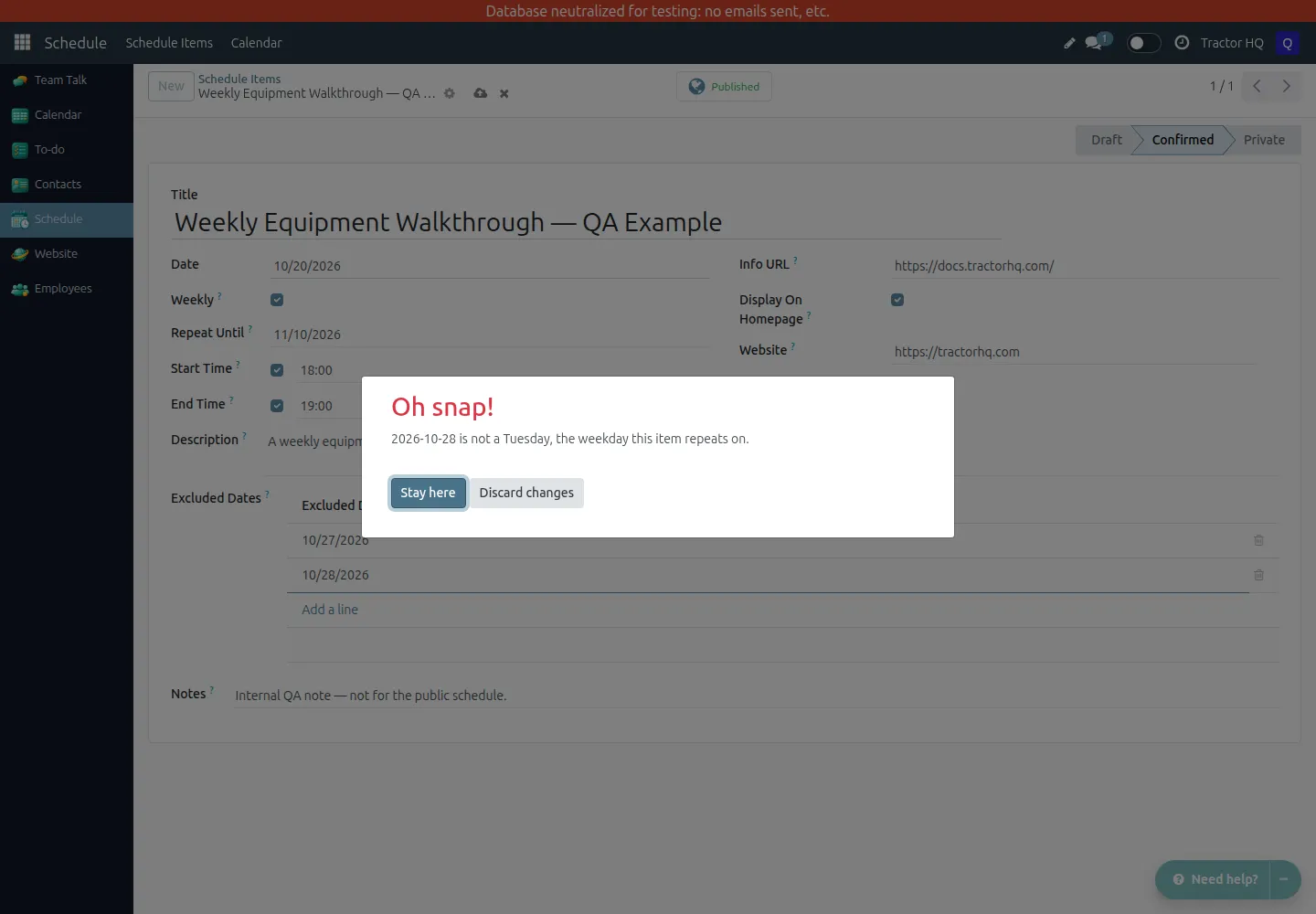Click the clock activities icon
Image resolution: width=1316 pixels, height=914 pixels.
[x=1182, y=43]
